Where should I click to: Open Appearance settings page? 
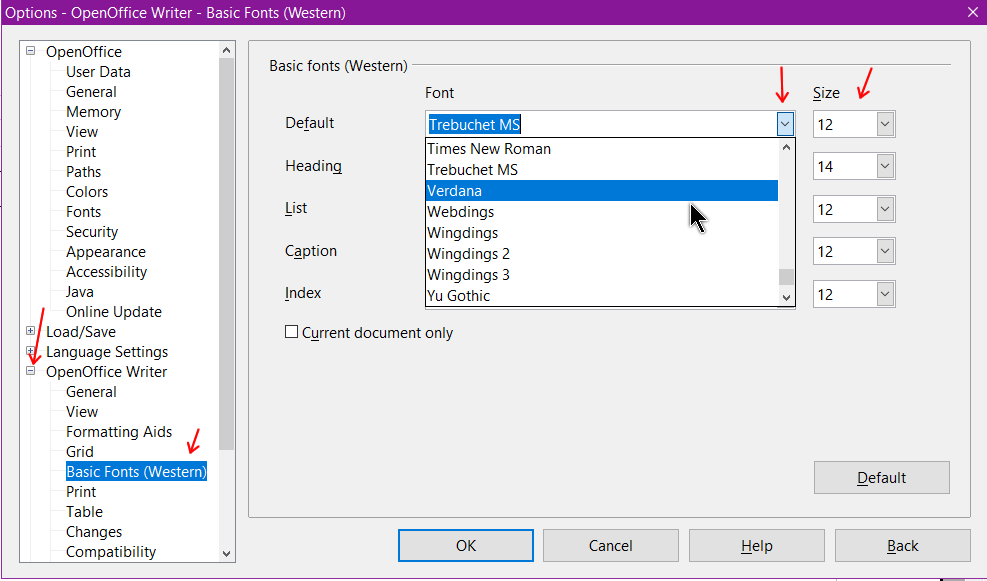pos(106,252)
